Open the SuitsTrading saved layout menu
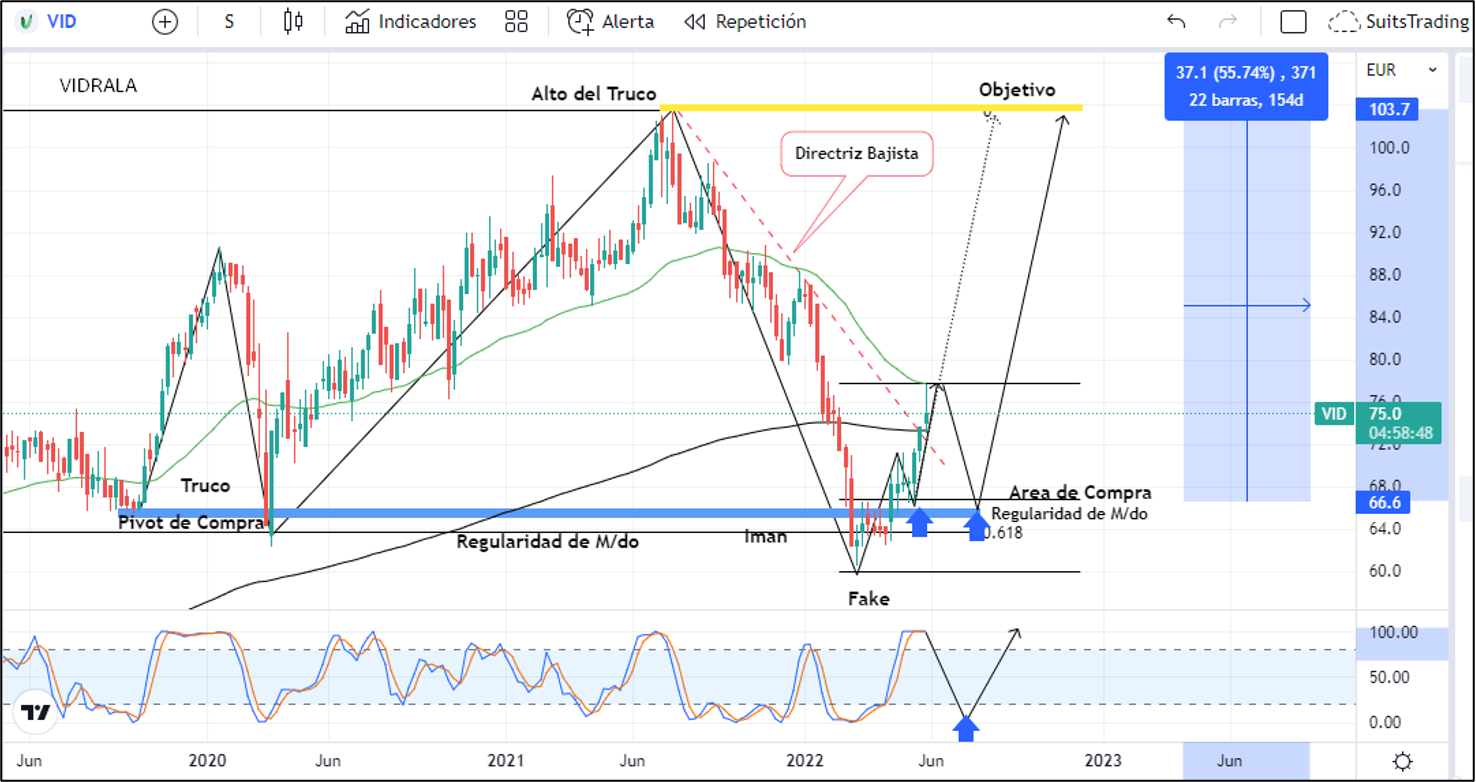 pos(1399,21)
